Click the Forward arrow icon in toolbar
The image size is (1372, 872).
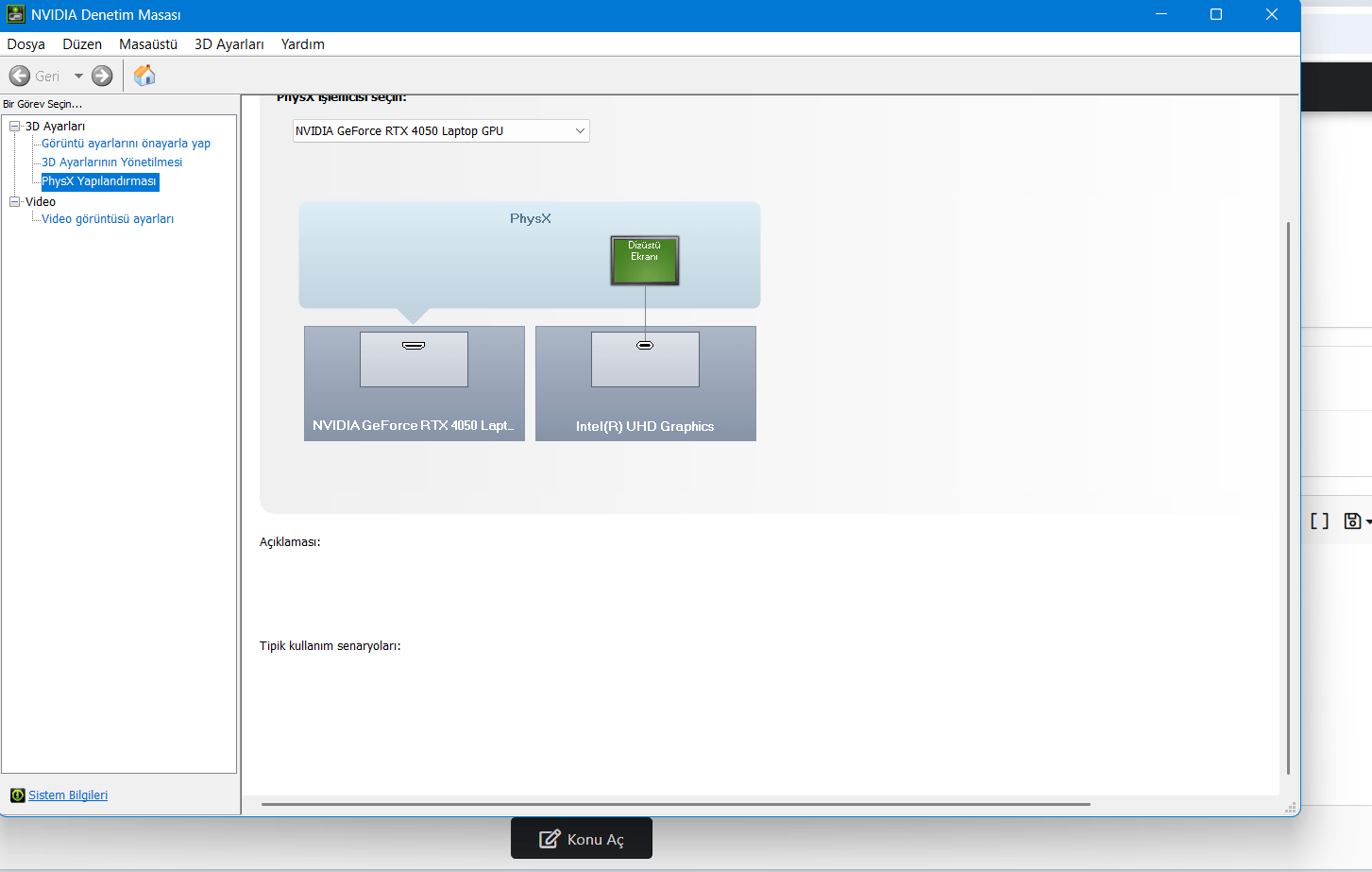click(102, 76)
